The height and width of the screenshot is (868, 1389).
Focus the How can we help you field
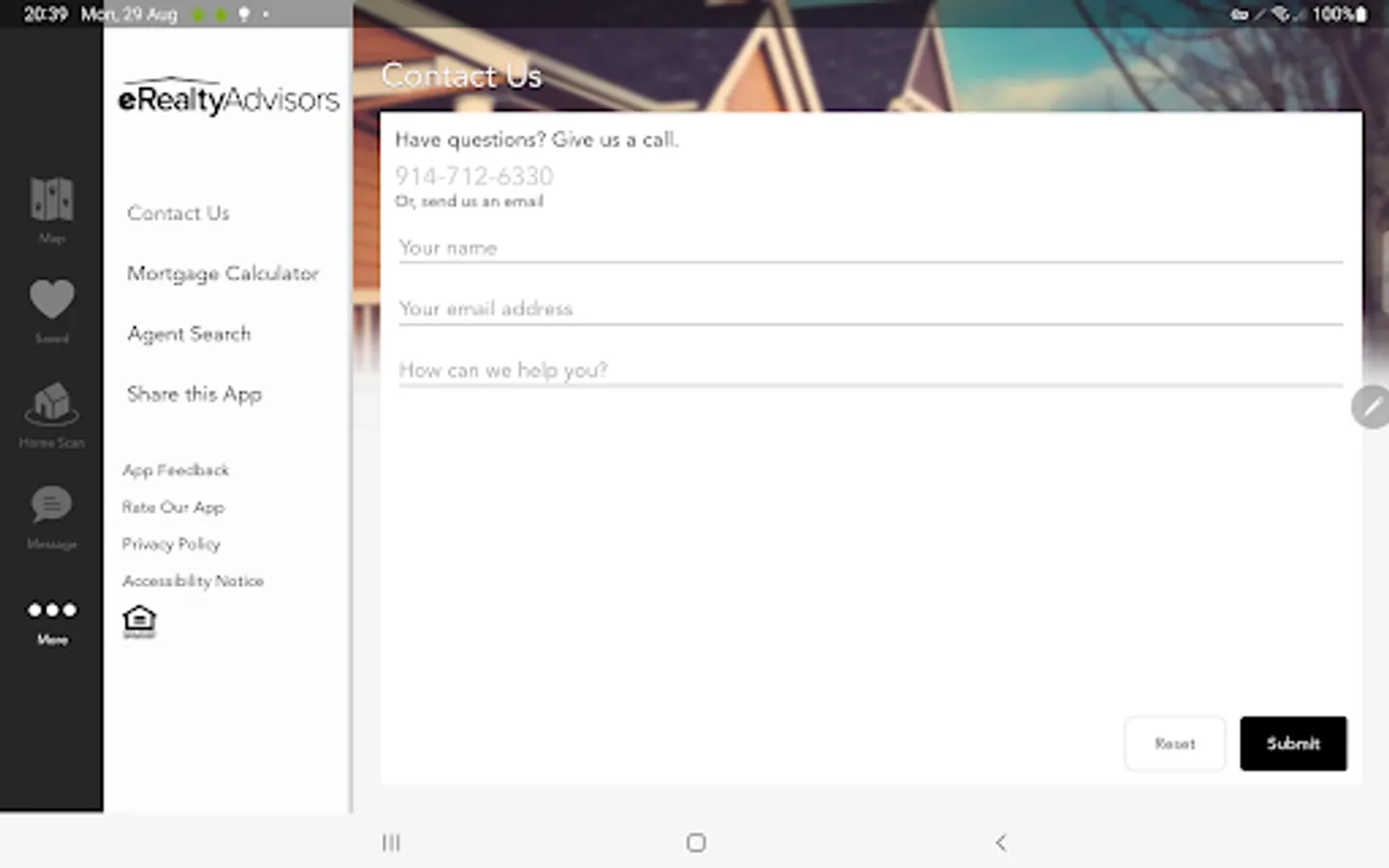click(x=870, y=370)
